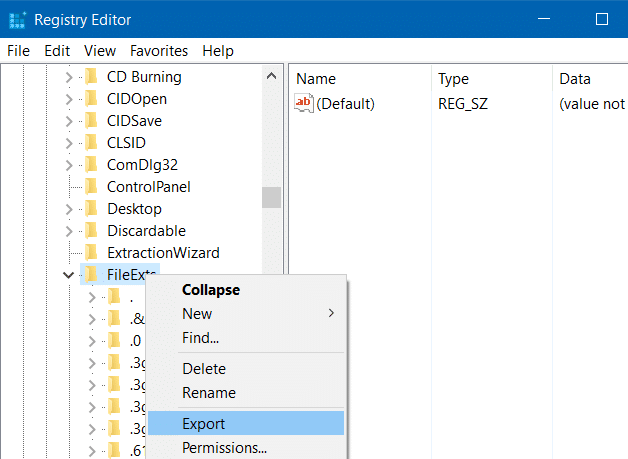
Task: Select the CD Burning tree item
Action: [144, 76]
